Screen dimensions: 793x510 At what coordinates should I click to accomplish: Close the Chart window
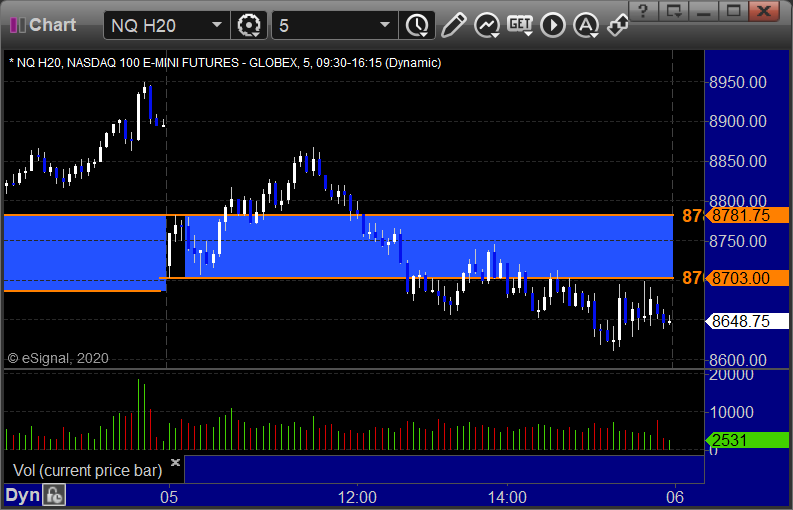(x=765, y=10)
